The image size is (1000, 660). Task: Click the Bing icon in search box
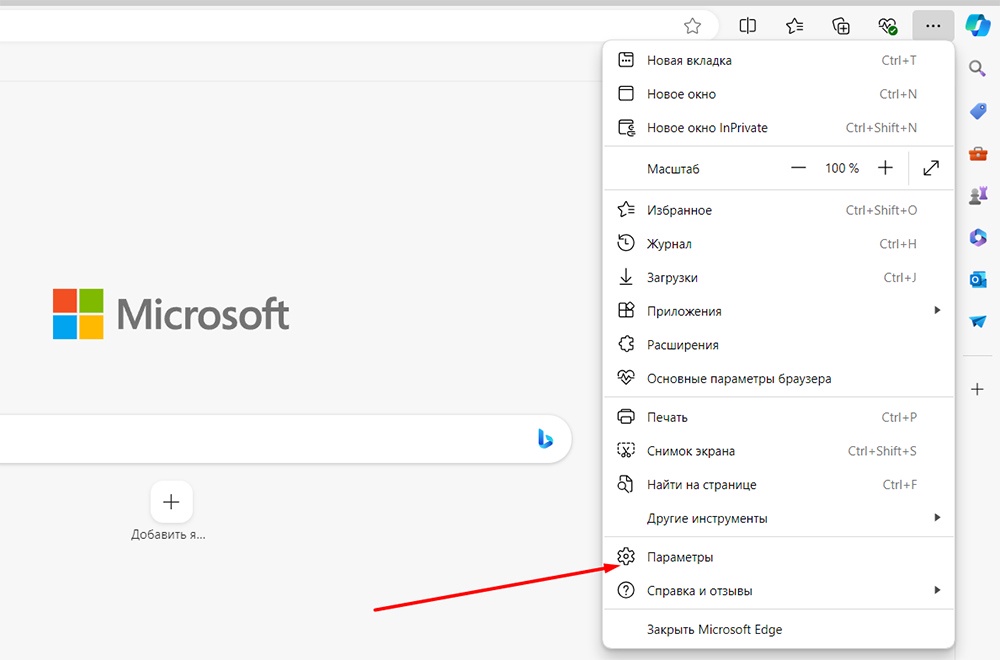pyautogui.click(x=545, y=439)
